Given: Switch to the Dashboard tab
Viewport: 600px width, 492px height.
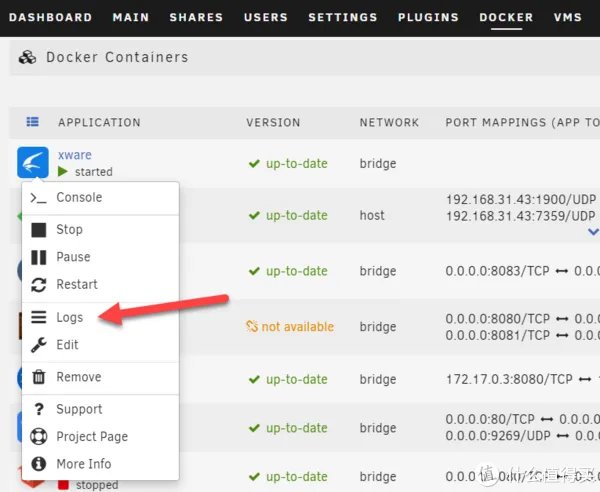Looking at the screenshot, I should [x=50, y=17].
